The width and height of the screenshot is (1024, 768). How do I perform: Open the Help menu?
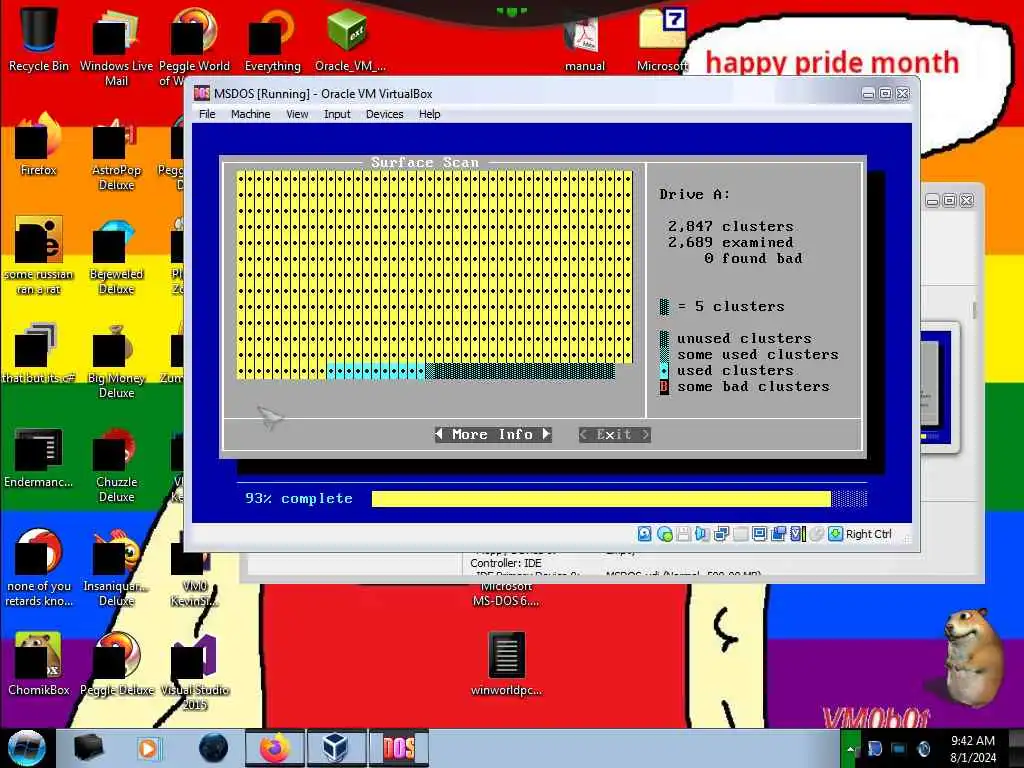coord(429,114)
